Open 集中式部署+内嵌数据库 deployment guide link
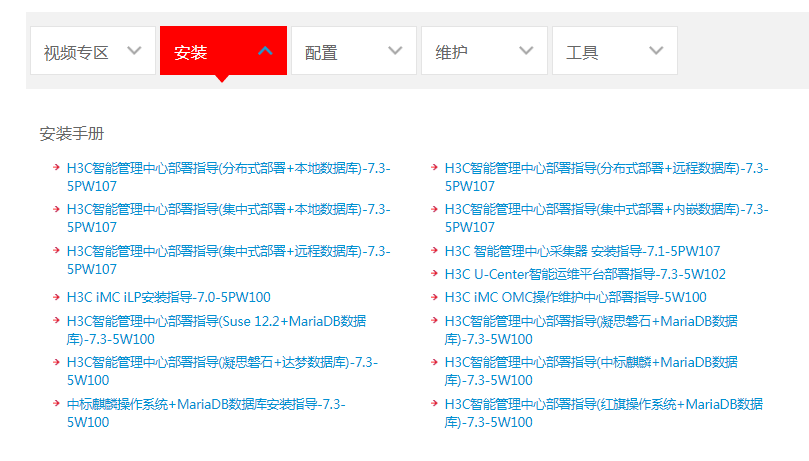Image resolution: width=809 pixels, height=461 pixels. [x=606, y=218]
